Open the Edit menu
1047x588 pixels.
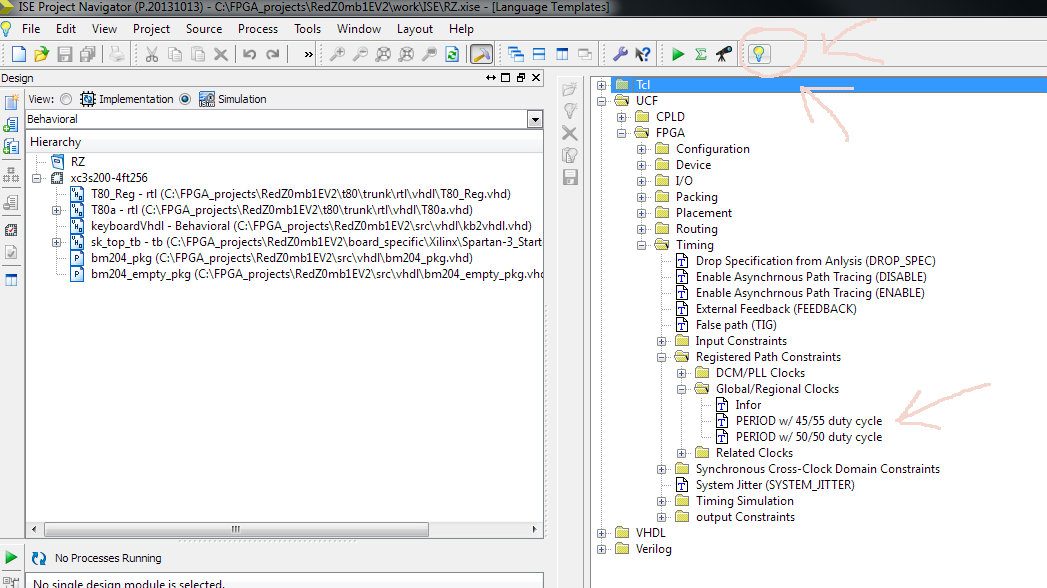(65, 29)
